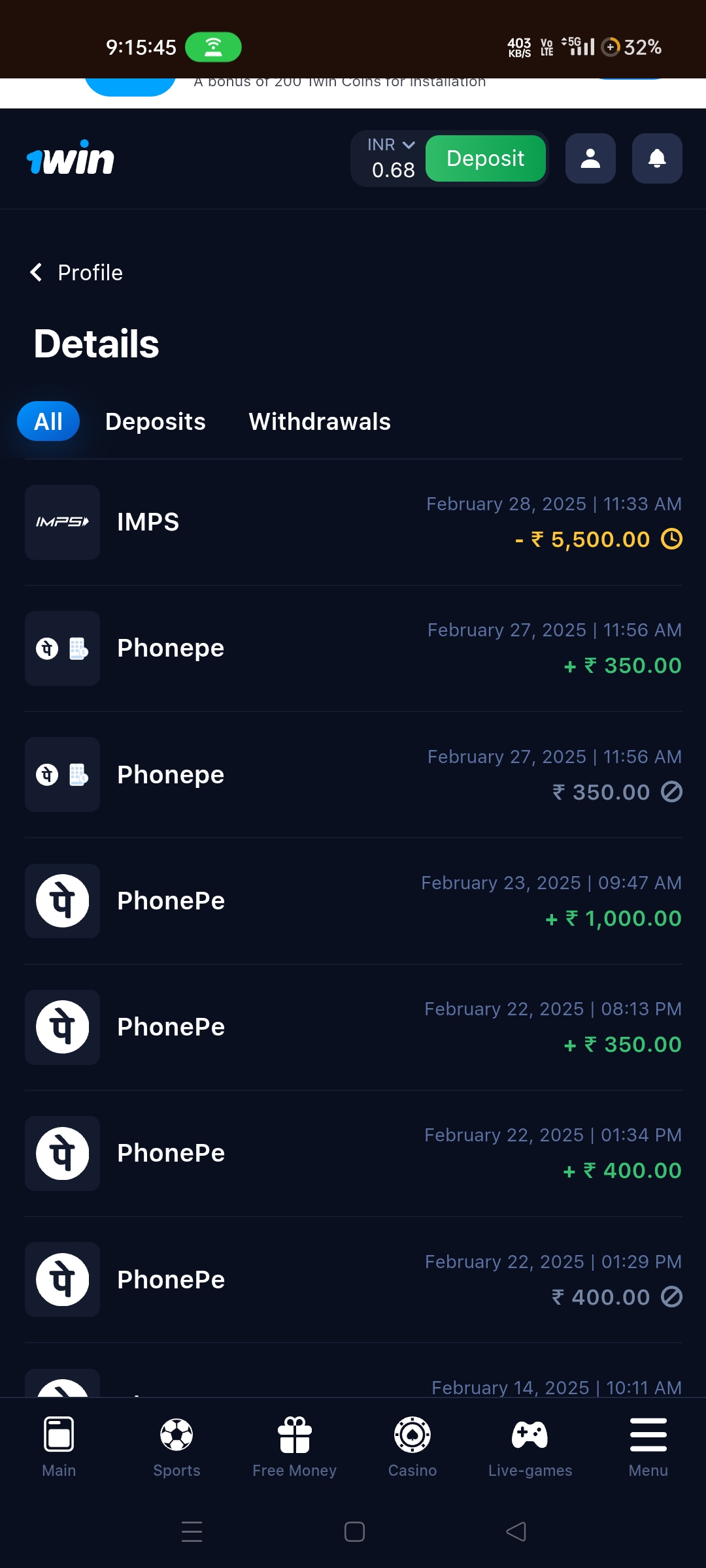Switch to the Deposits tab
This screenshot has height=1568, width=706.
[x=156, y=421]
